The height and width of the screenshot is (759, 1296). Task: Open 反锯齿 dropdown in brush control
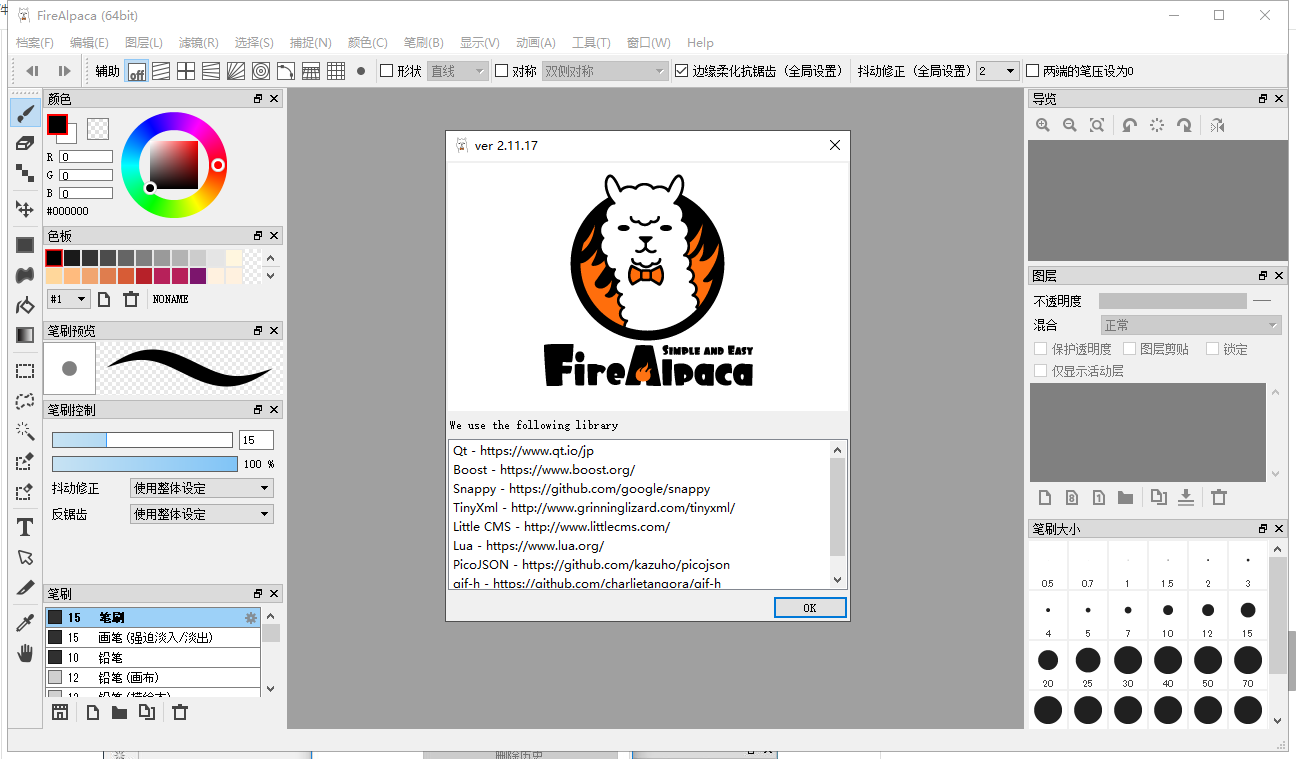(202, 514)
